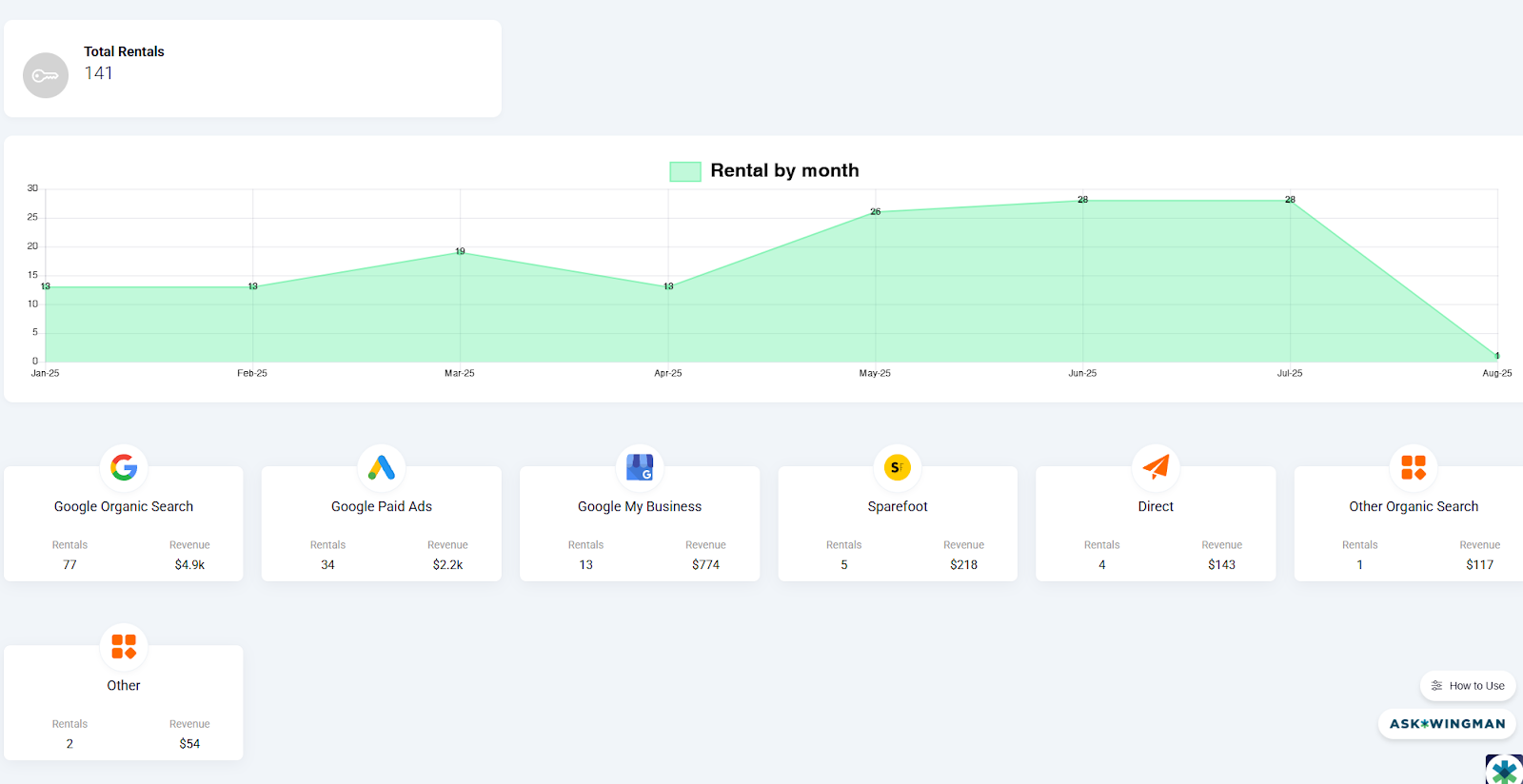Click the Jul-25 data point labeled 28
The height and width of the screenshot is (784, 1523).
pos(1290,201)
